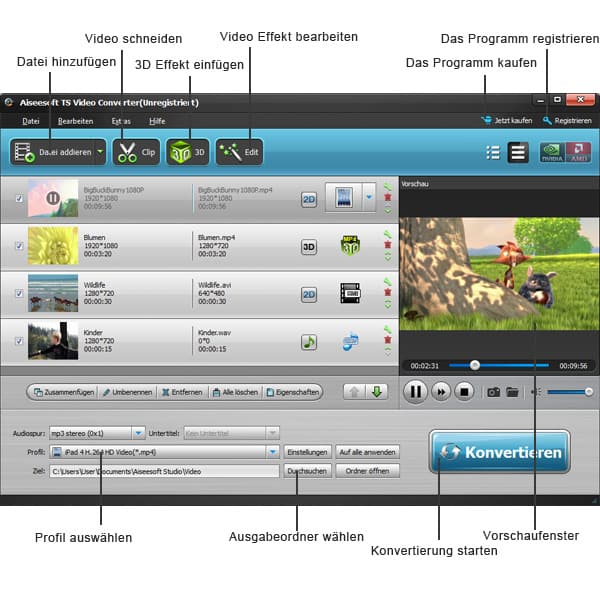Open the Hilfe menu
Screen dimensions: 600x600
157,121
